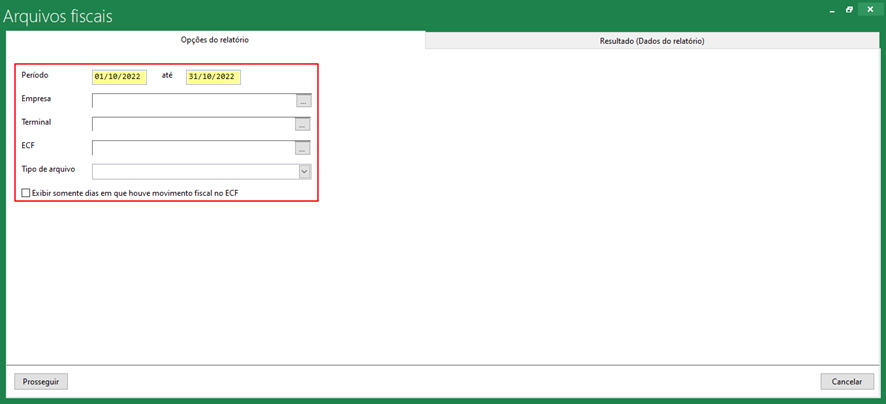Close the Arquivos fiscais window
The width and height of the screenshot is (886, 404).
pyautogui.click(x=869, y=9)
